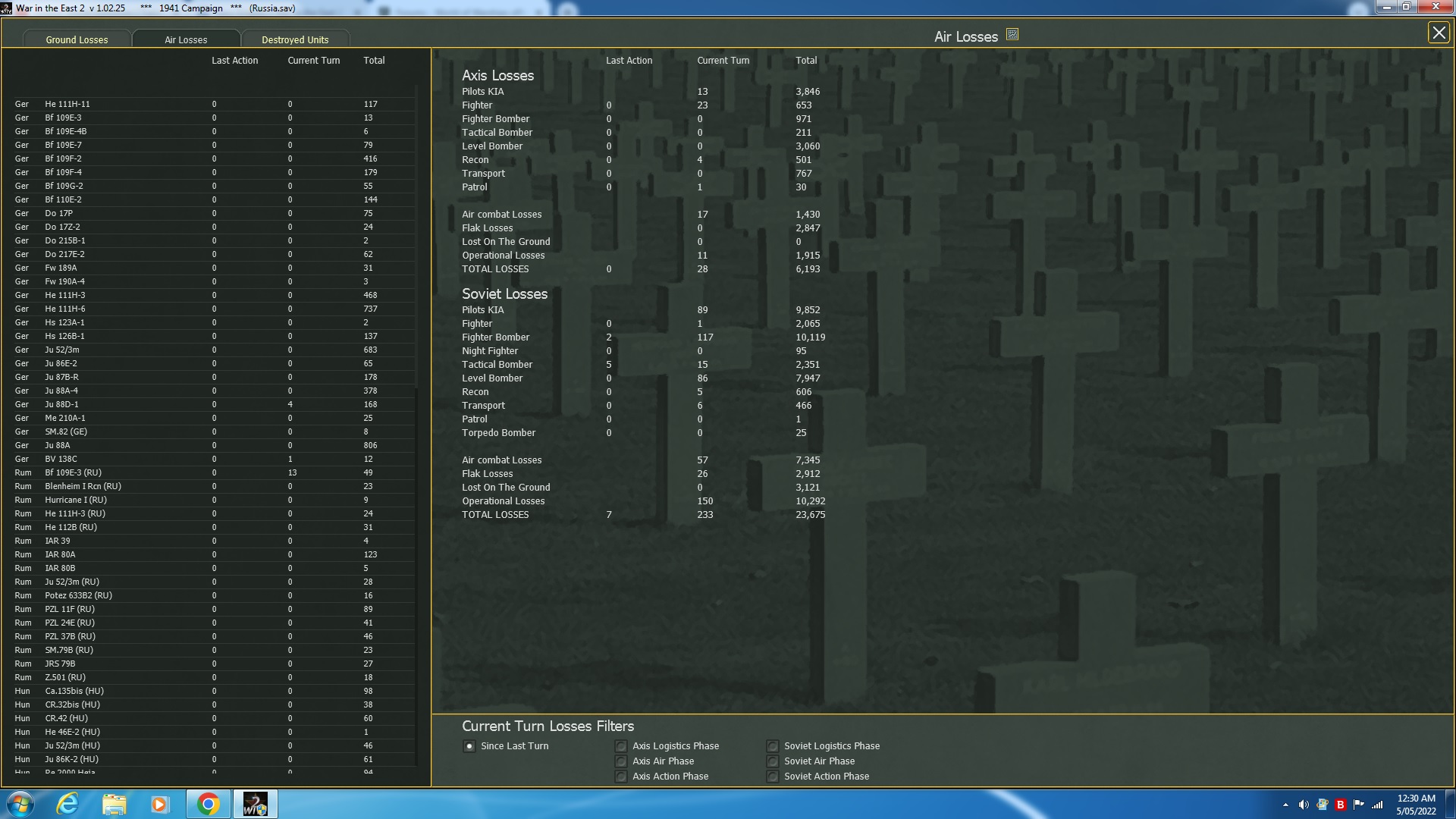Close the Air Losses screen with the X
Viewport: 1456px width, 819px height.
click(1438, 33)
